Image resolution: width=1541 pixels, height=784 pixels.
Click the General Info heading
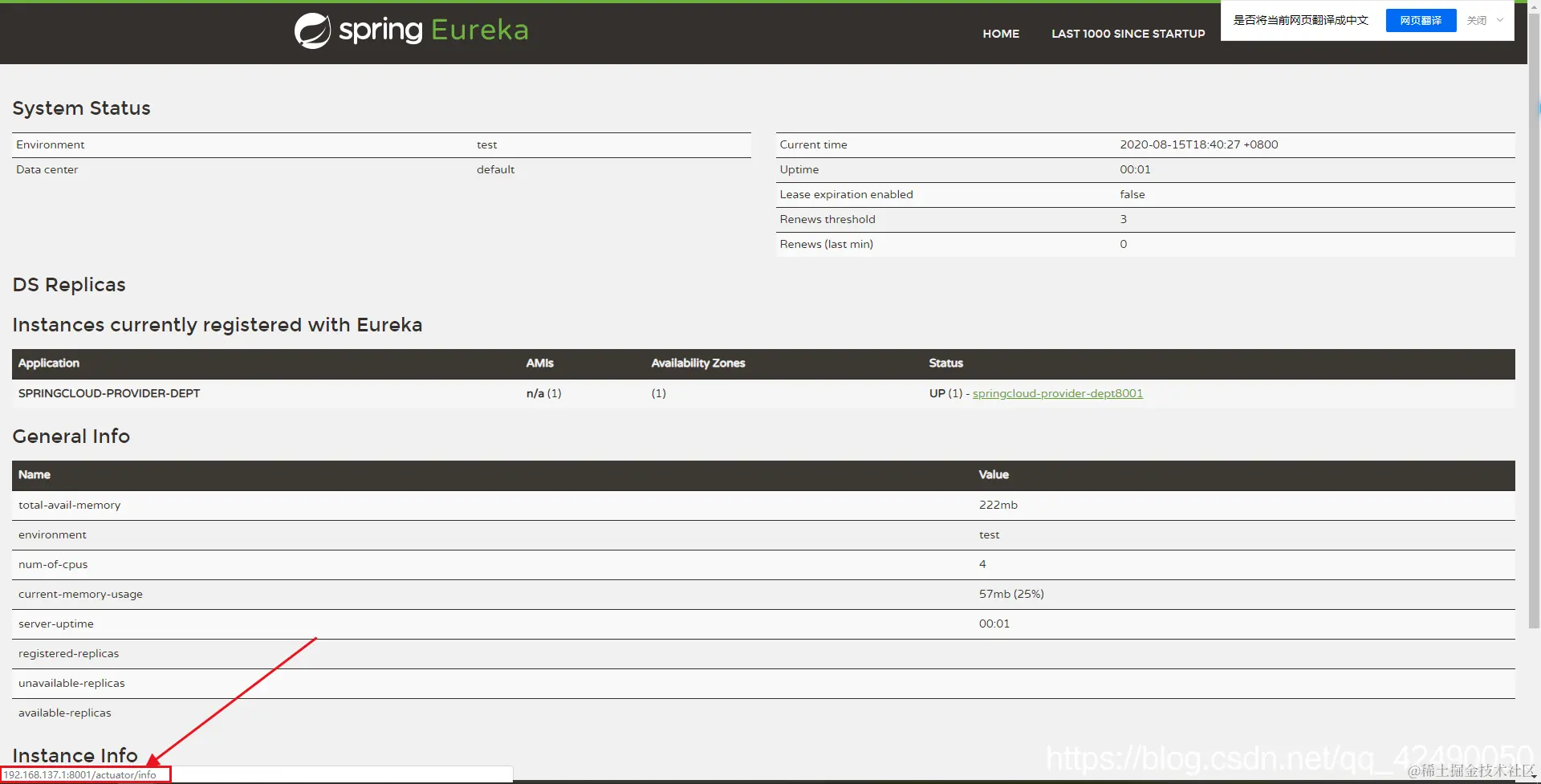71,437
